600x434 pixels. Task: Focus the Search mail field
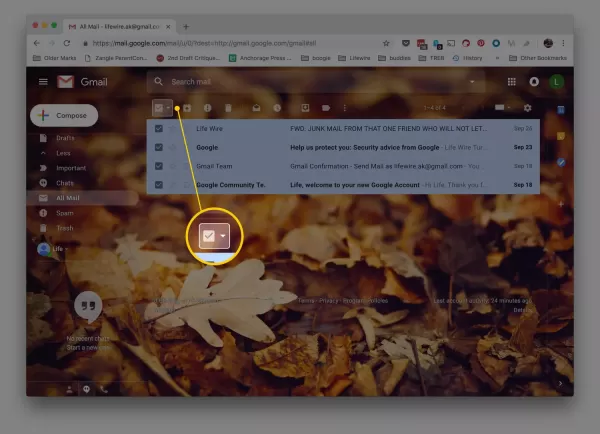click(316, 82)
